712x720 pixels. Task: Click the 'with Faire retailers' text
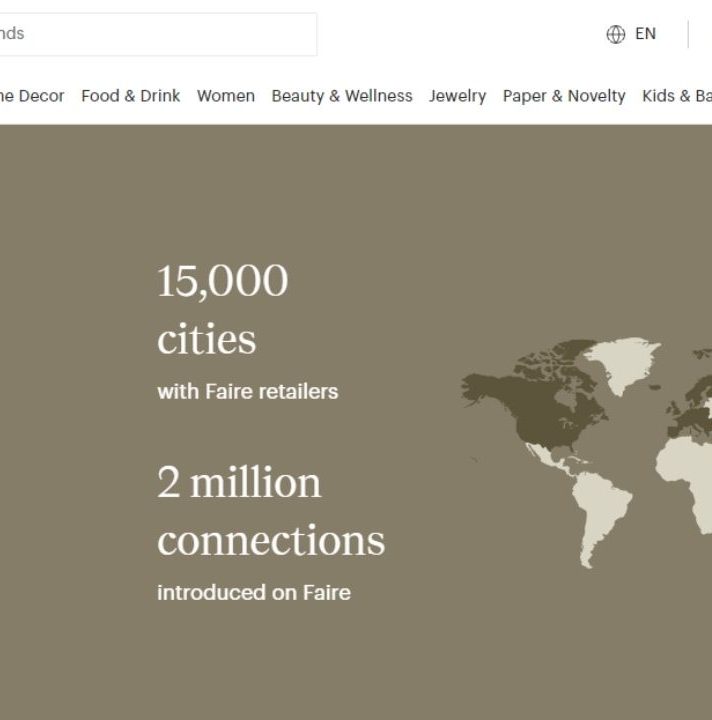[x=248, y=392]
